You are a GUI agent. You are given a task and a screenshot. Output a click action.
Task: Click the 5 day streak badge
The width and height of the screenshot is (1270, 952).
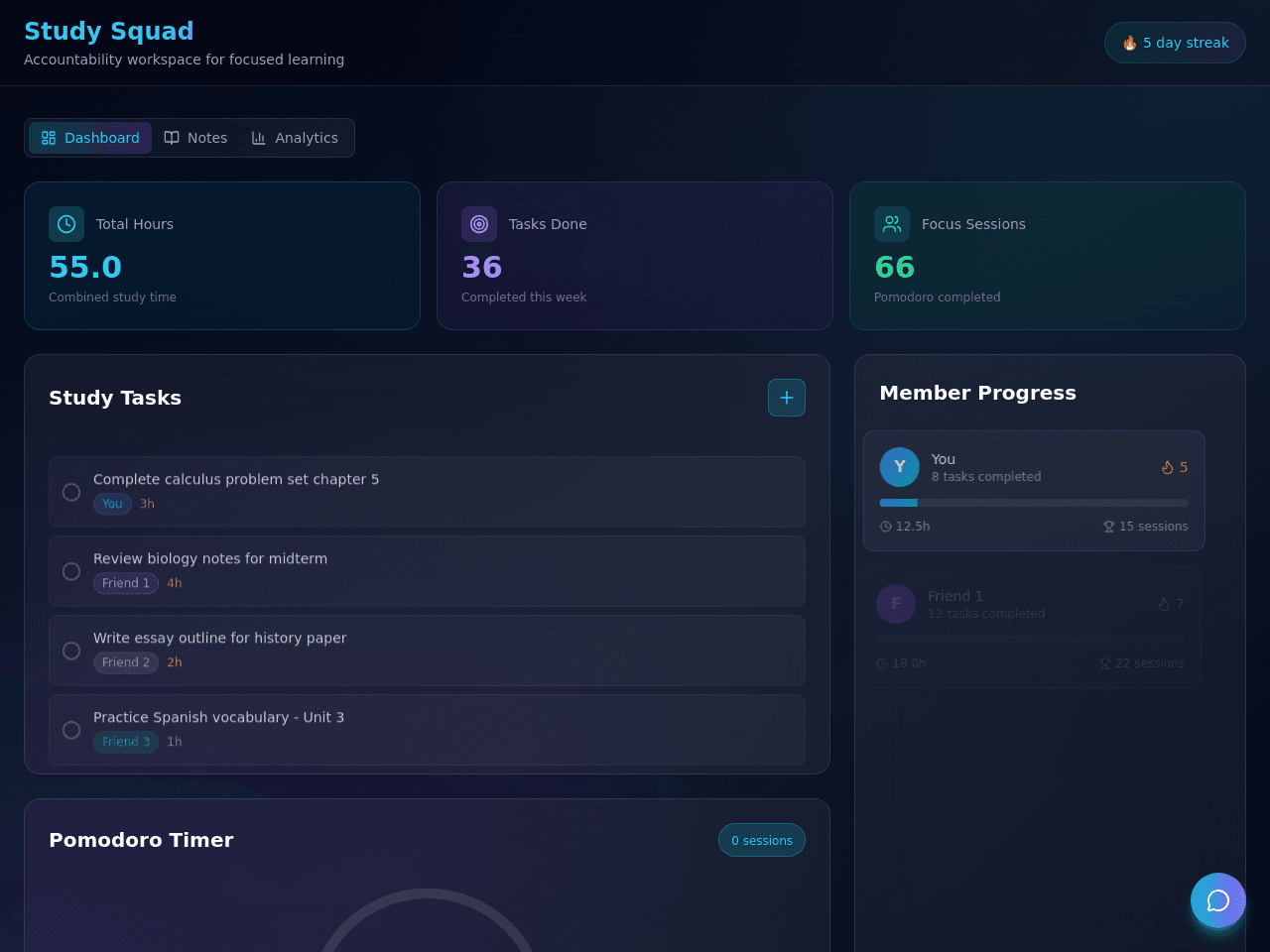pyautogui.click(x=1175, y=43)
